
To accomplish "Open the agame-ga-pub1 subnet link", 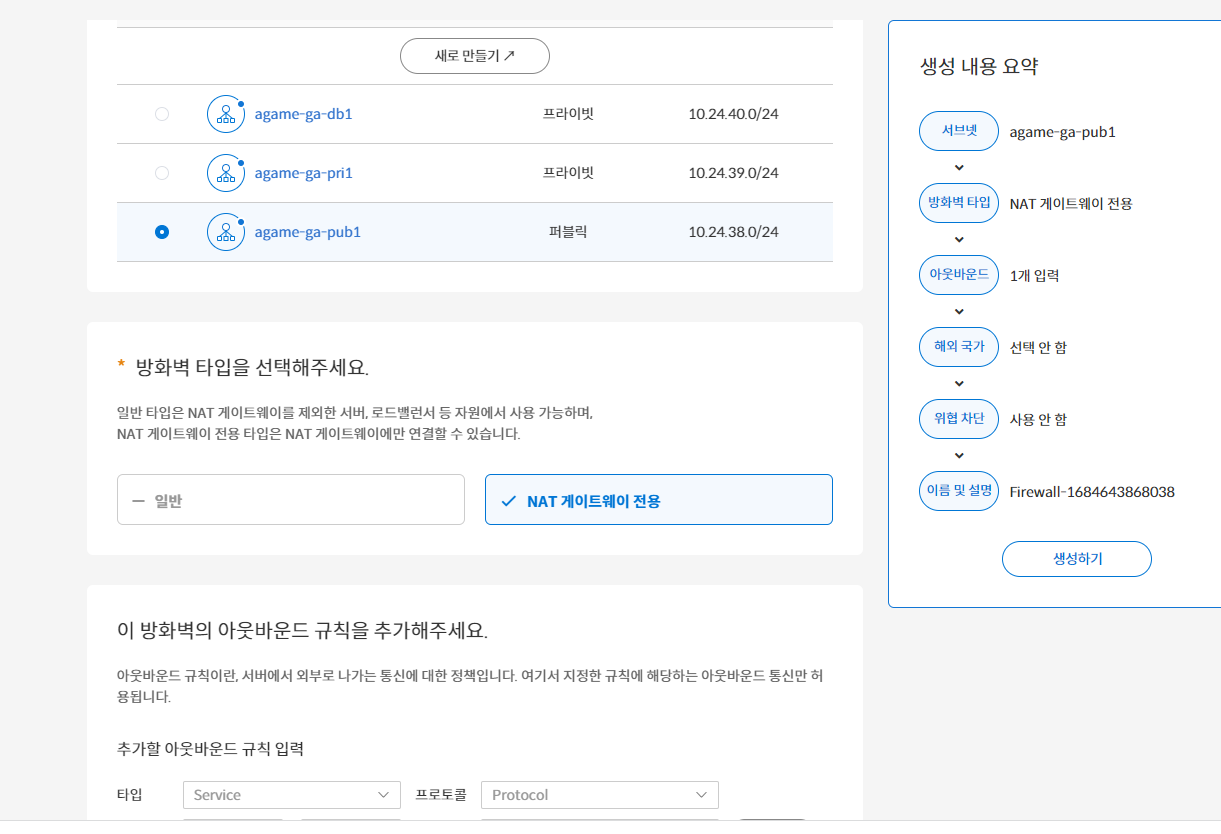I will [308, 232].
